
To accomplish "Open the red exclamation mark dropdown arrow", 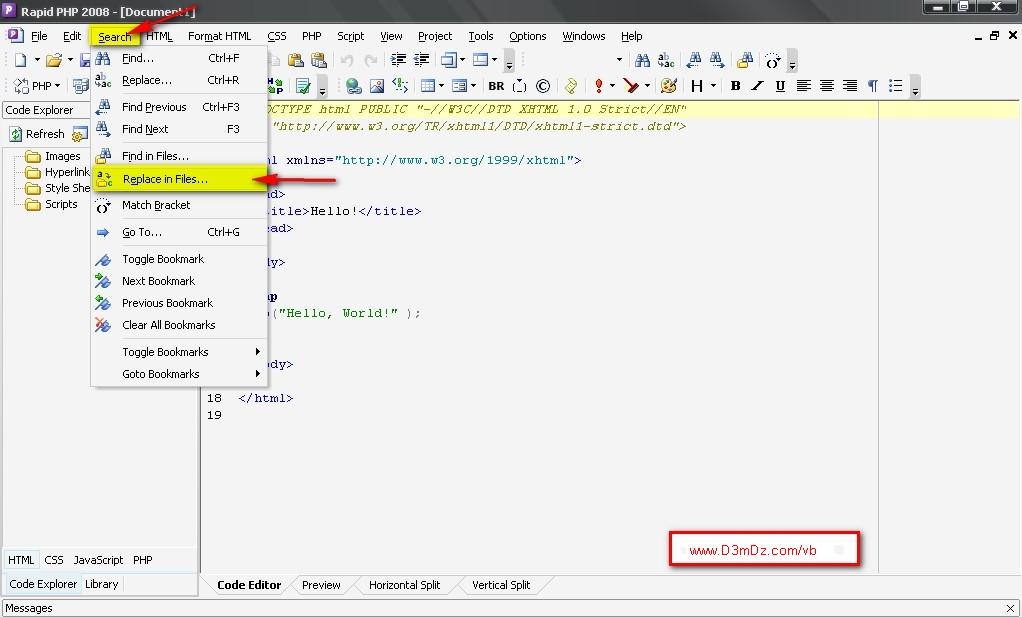I will [612, 85].
